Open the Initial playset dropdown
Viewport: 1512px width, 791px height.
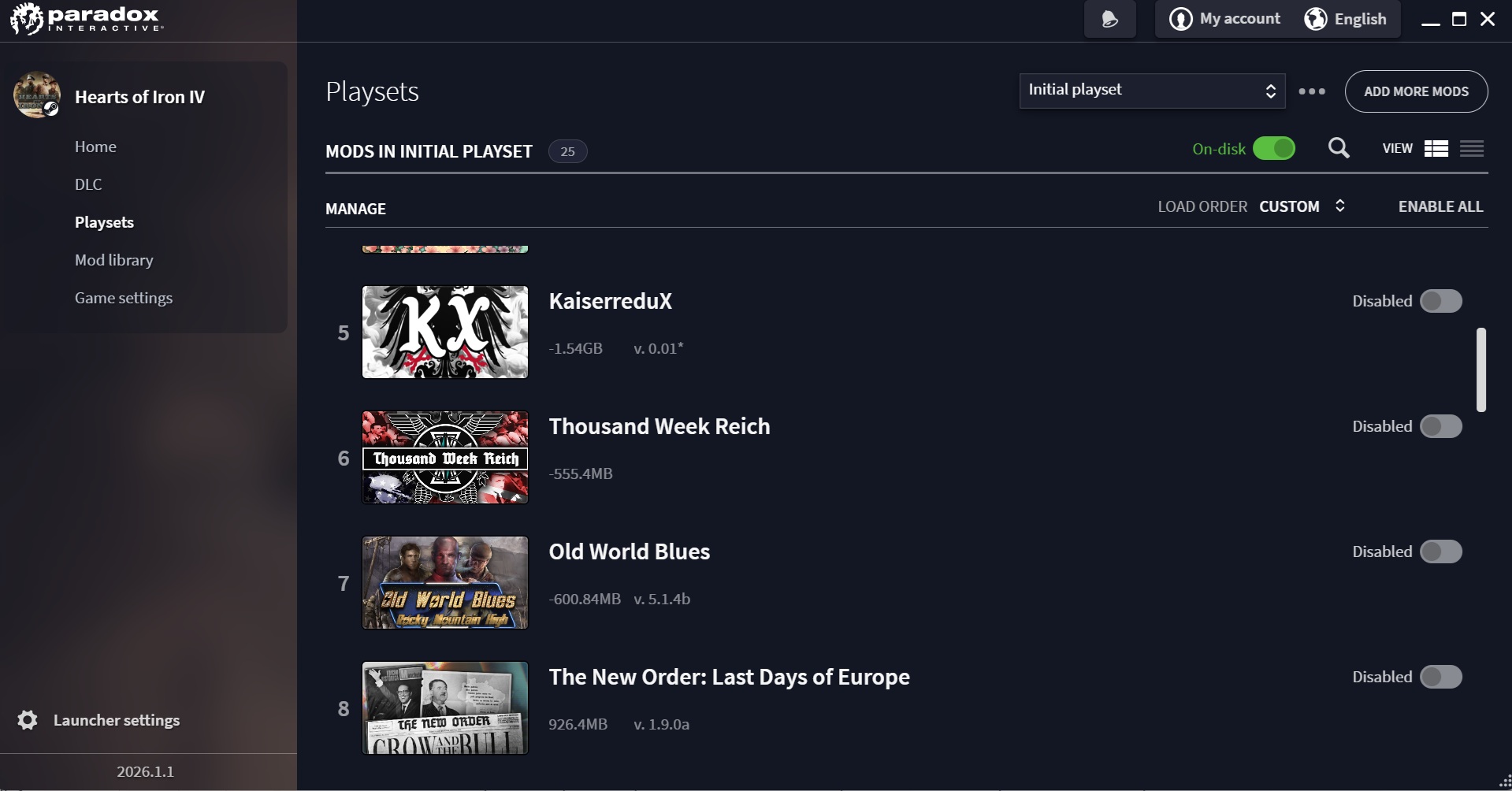1152,91
